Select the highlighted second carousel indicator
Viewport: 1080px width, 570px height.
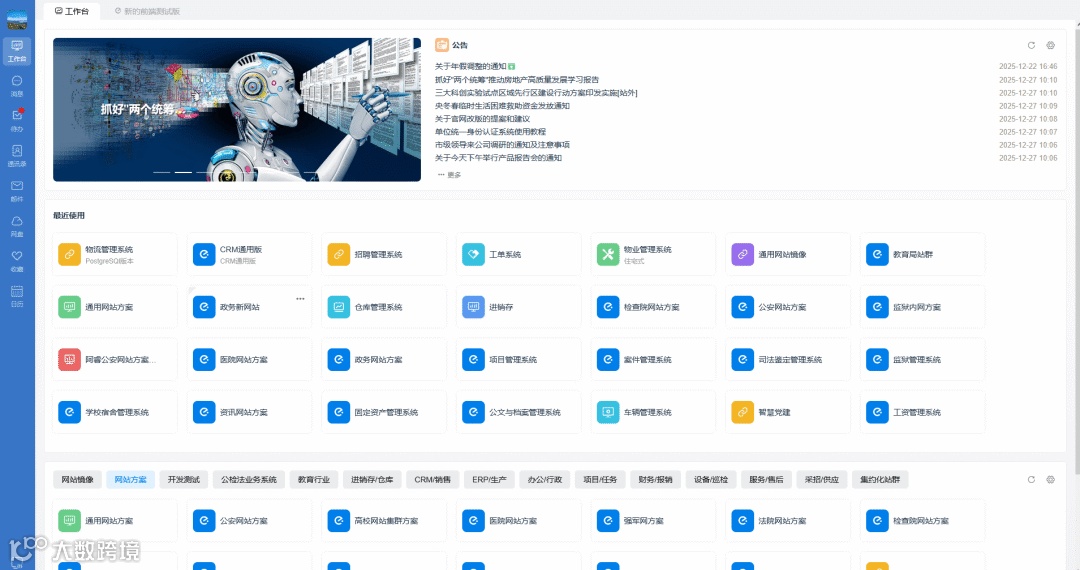[183, 172]
